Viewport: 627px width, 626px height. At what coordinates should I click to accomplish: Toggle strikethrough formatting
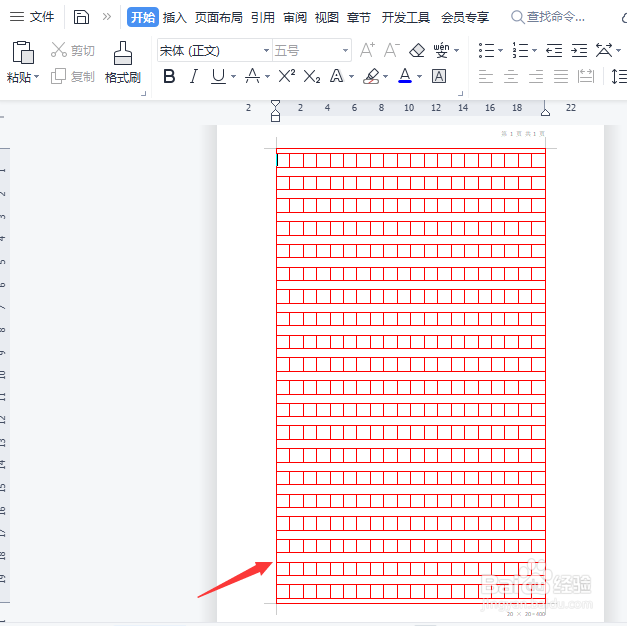[x=252, y=76]
